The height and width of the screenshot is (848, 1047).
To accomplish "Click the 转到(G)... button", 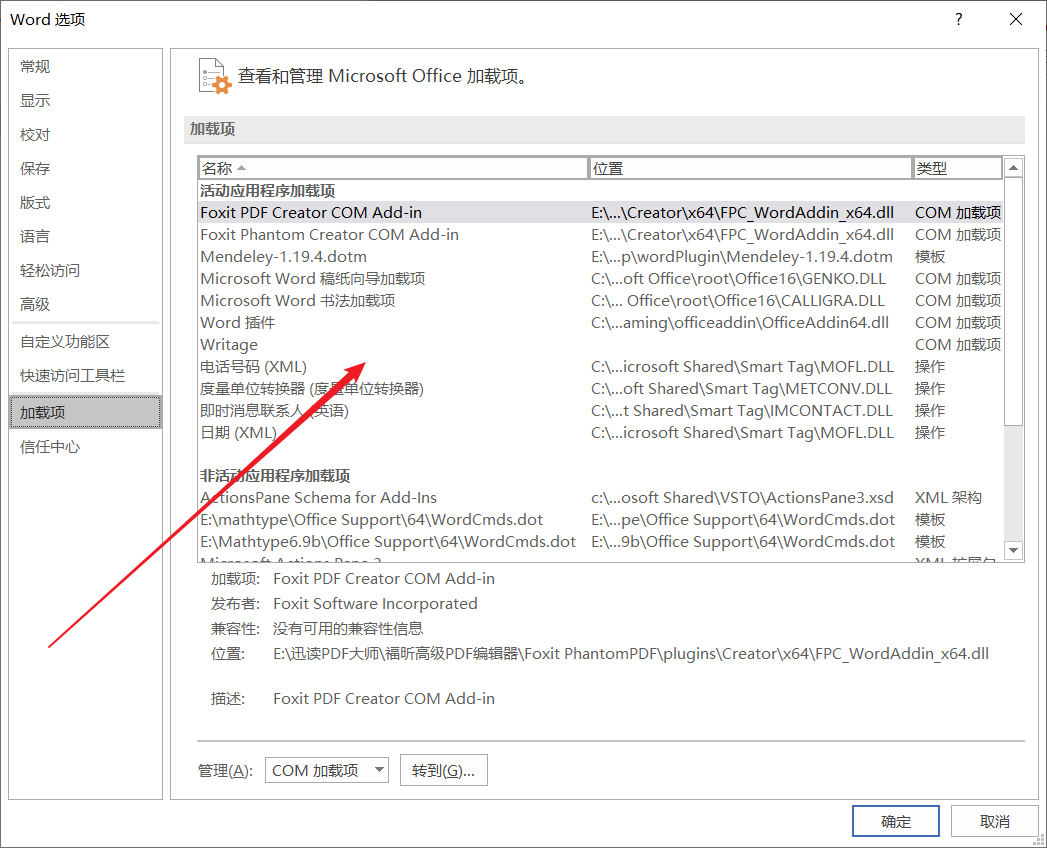I will point(443,770).
